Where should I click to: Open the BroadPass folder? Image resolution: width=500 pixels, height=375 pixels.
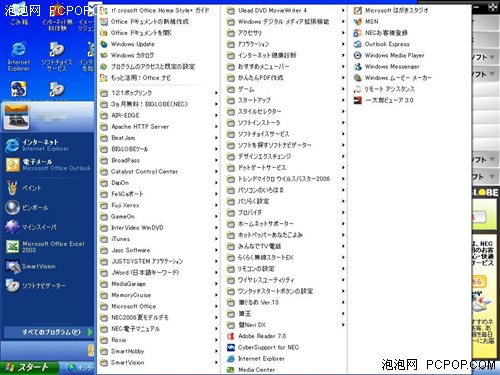click(x=159, y=160)
